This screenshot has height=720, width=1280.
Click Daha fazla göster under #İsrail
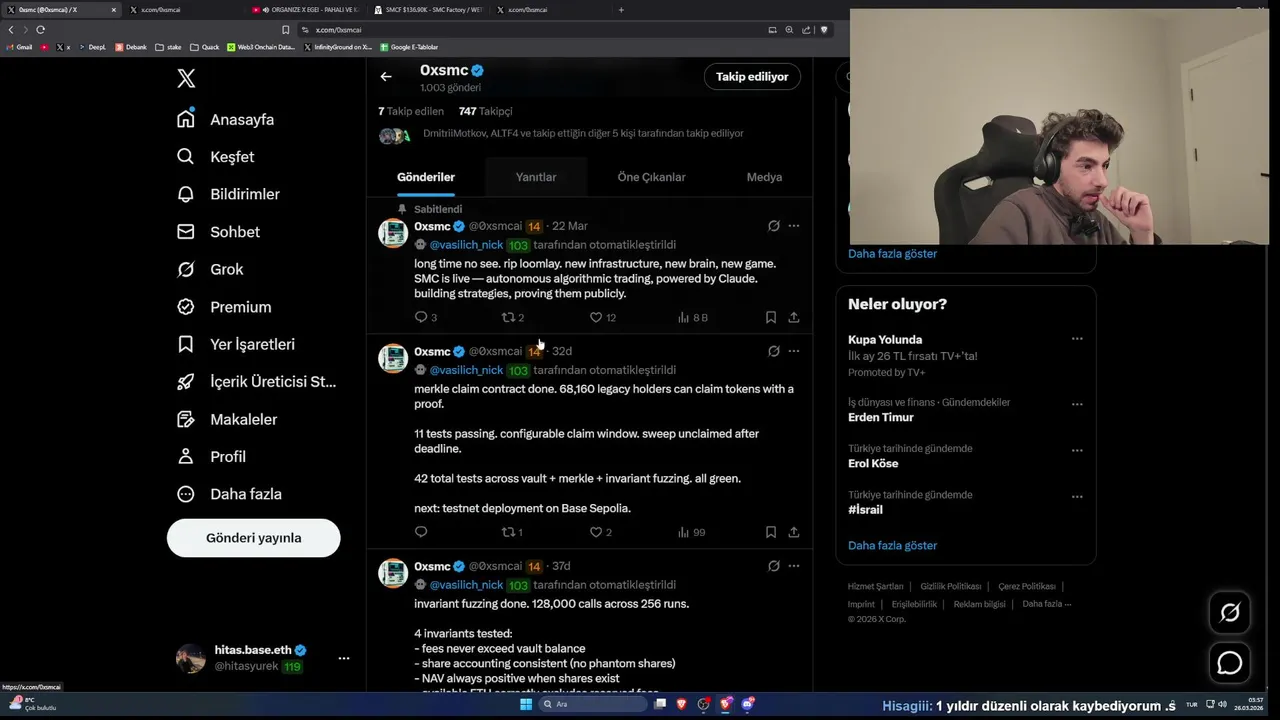(892, 545)
